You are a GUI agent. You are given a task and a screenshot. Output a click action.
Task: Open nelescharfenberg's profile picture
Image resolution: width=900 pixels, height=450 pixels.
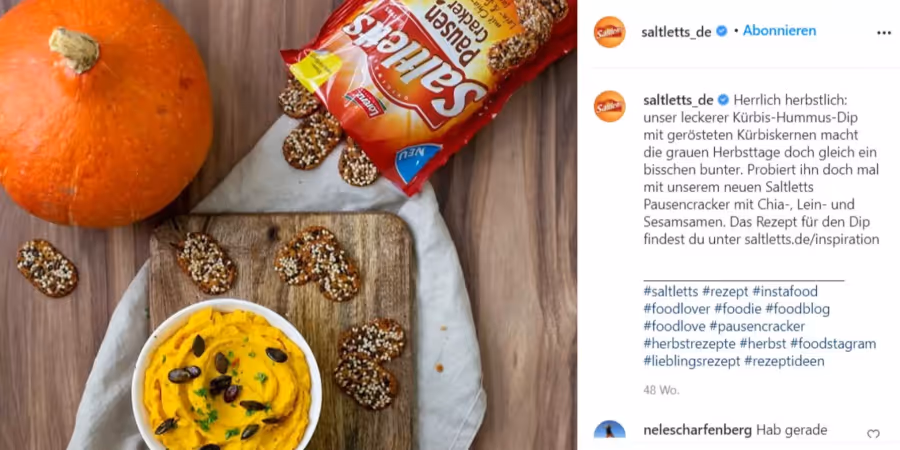(x=610, y=435)
